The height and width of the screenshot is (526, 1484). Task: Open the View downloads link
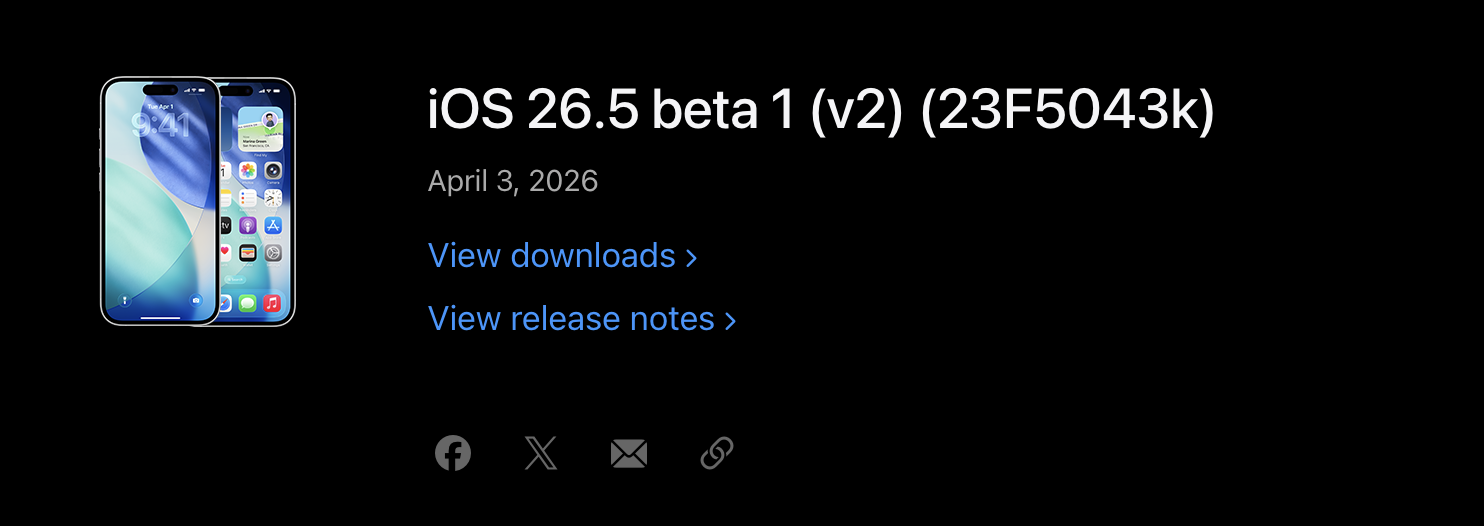click(552, 256)
